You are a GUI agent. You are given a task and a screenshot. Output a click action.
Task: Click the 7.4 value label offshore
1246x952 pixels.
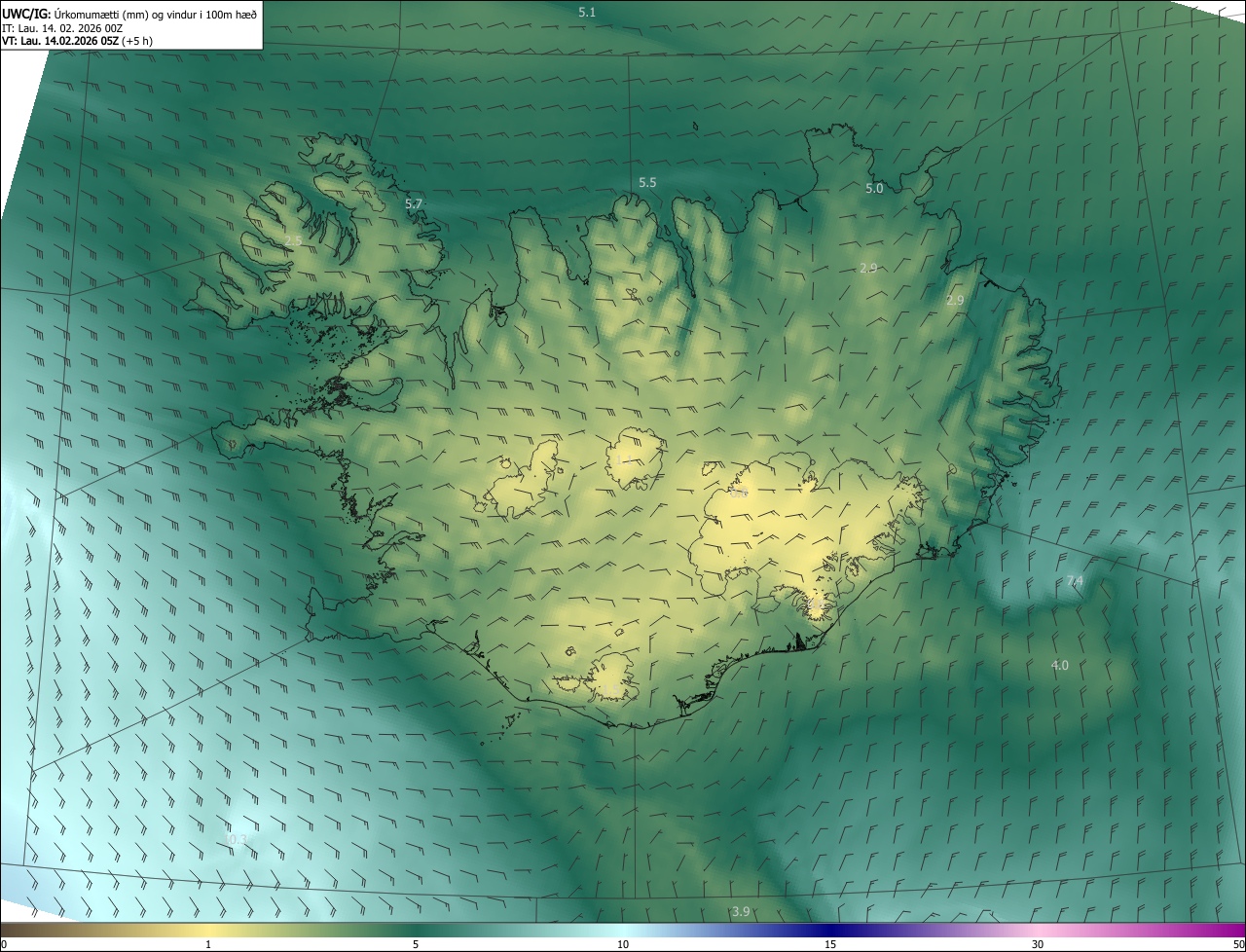(x=1075, y=581)
